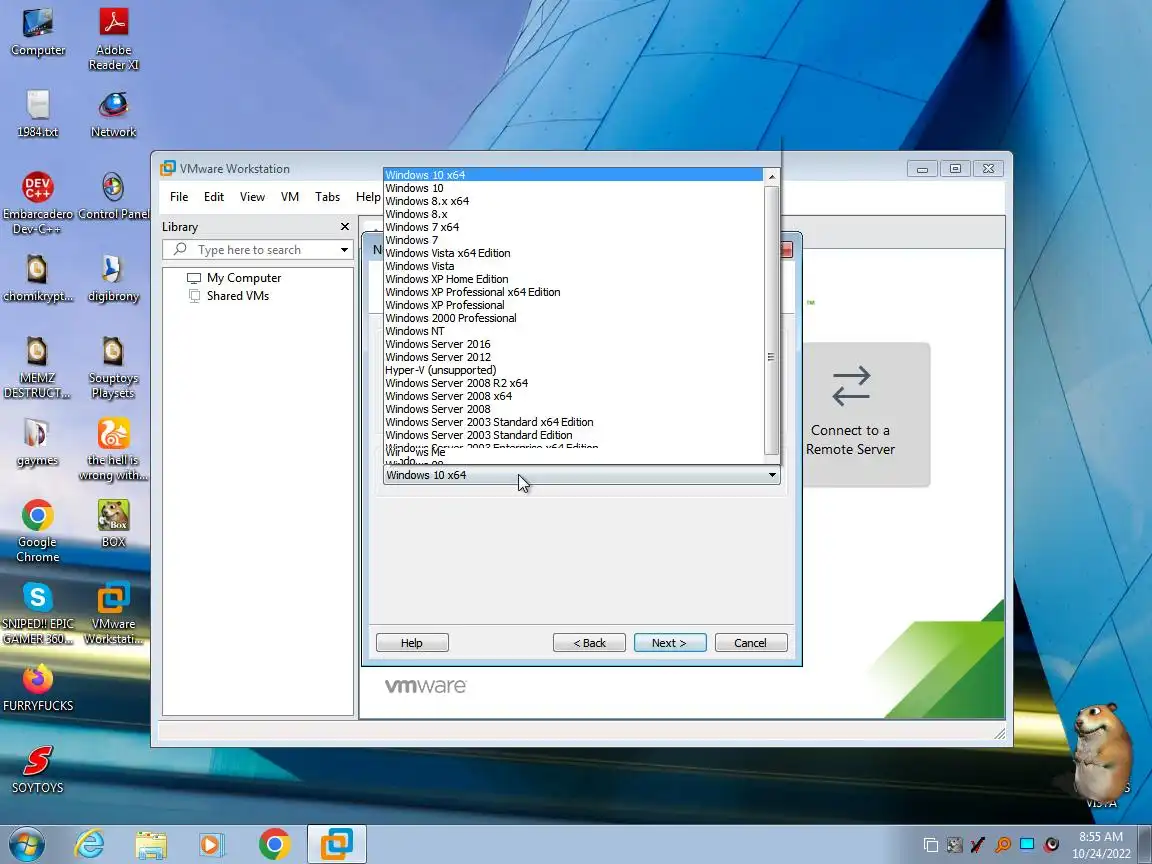This screenshot has height=864, width=1152.
Task: Open the Tabs menu
Action: pos(327,197)
